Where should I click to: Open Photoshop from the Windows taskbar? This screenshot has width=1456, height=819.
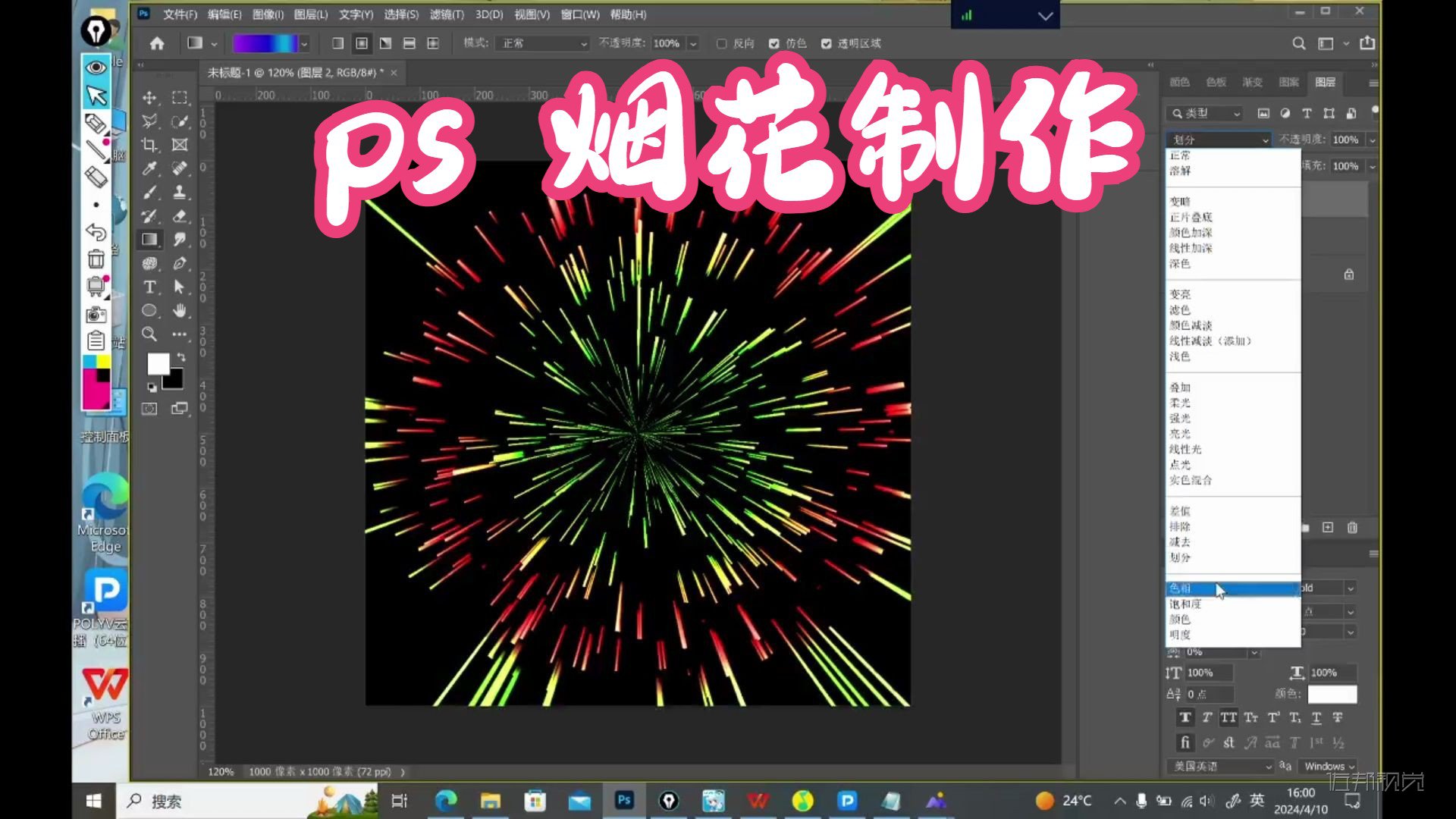click(x=624, y=801)
